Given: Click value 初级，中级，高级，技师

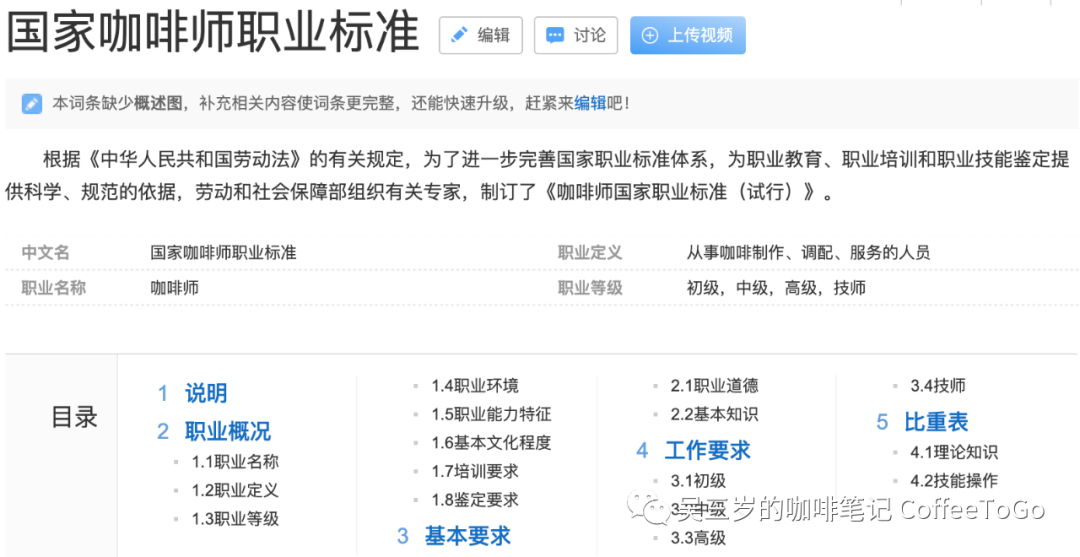Looking at the screenshot, I should (776, 288).
